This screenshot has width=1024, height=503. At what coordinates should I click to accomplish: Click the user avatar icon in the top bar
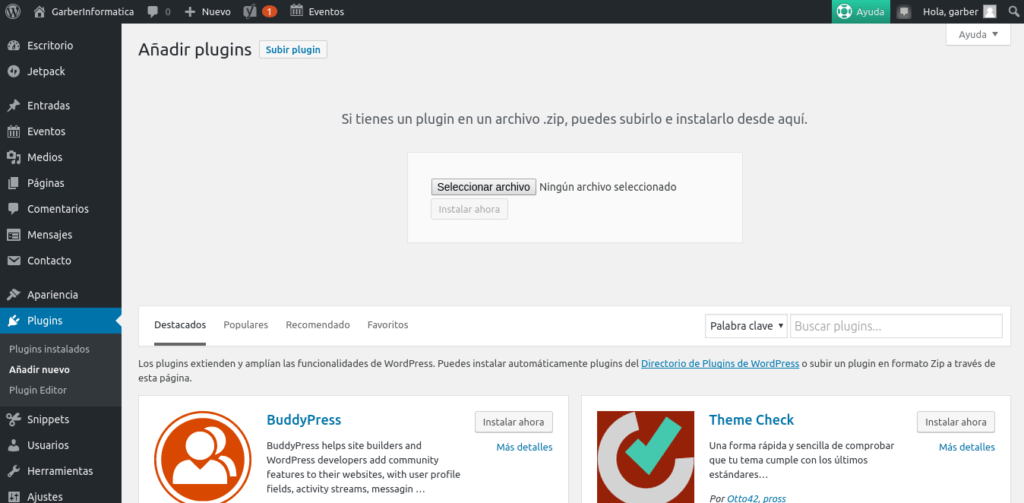[990, 11]
